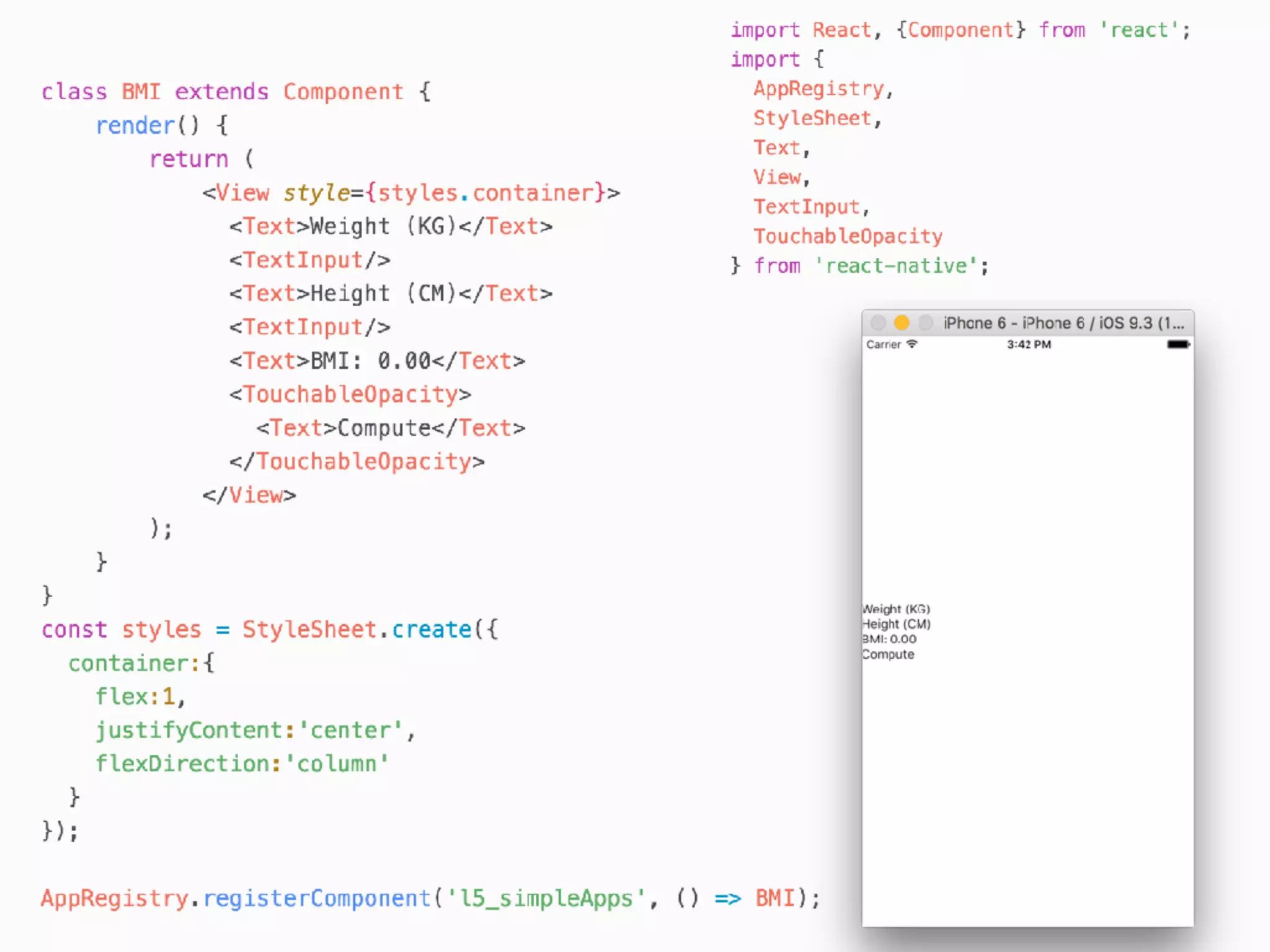Image resolution: width=1270 pixels, height=952 pixels.
Task: Tap the BMI: 0.00 text in app
Action: click(x=889, y=639)
